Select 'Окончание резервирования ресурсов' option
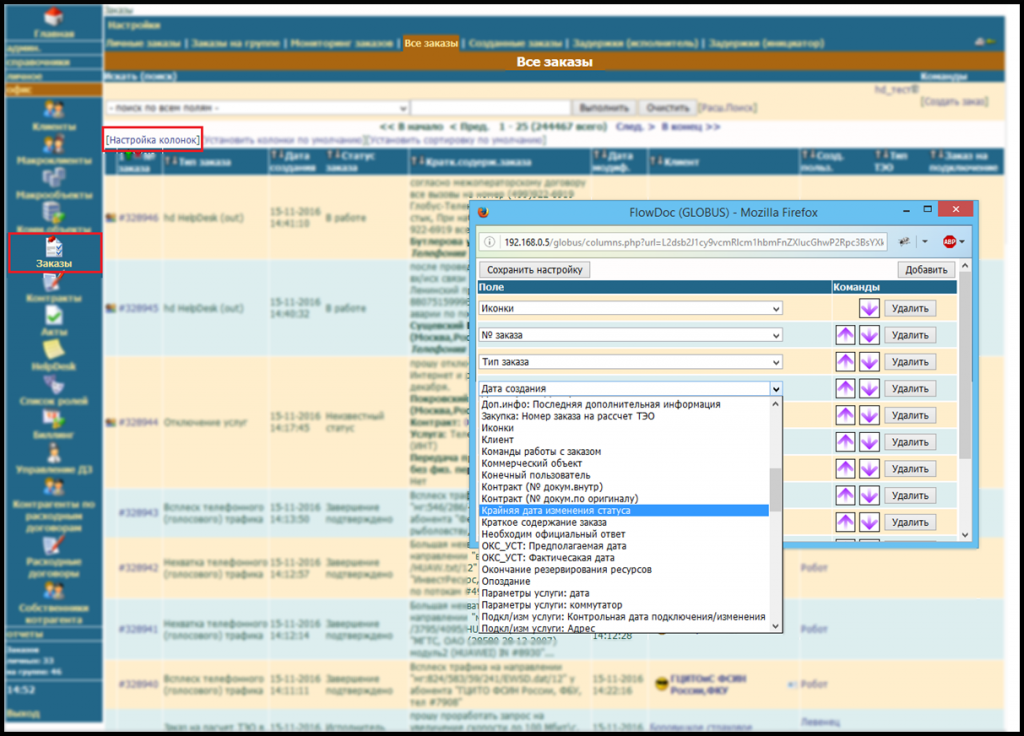Viewport: 1024px width, 736px height. point(624,569)
